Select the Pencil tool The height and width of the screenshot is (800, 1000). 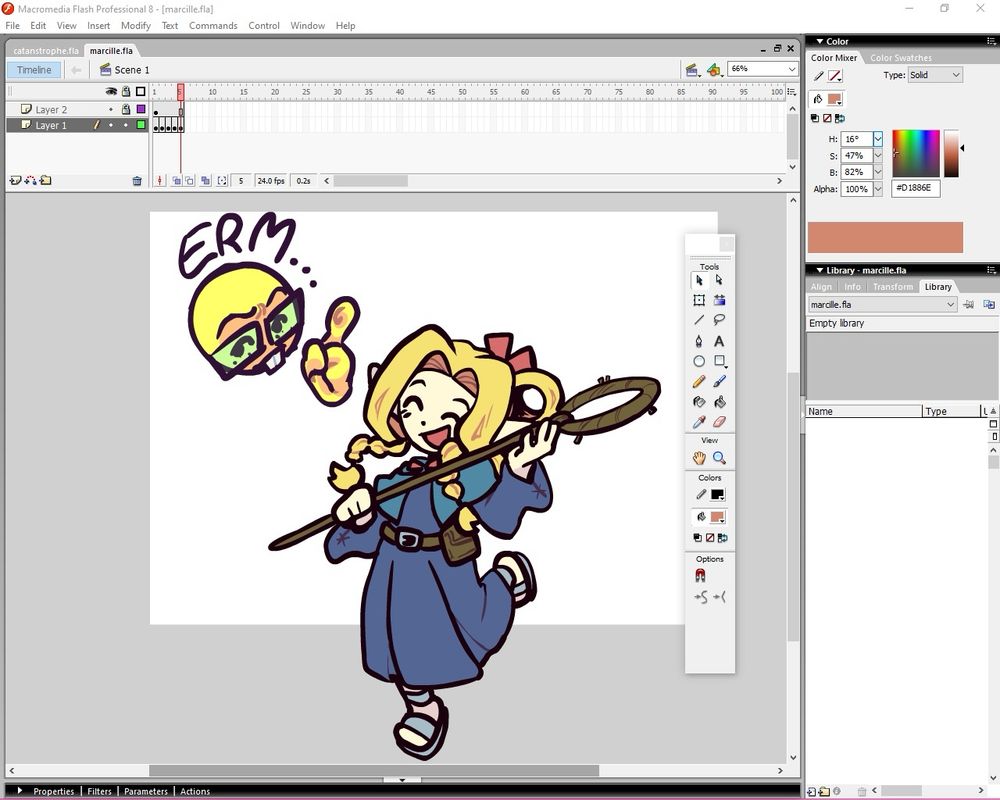[699, 382]
